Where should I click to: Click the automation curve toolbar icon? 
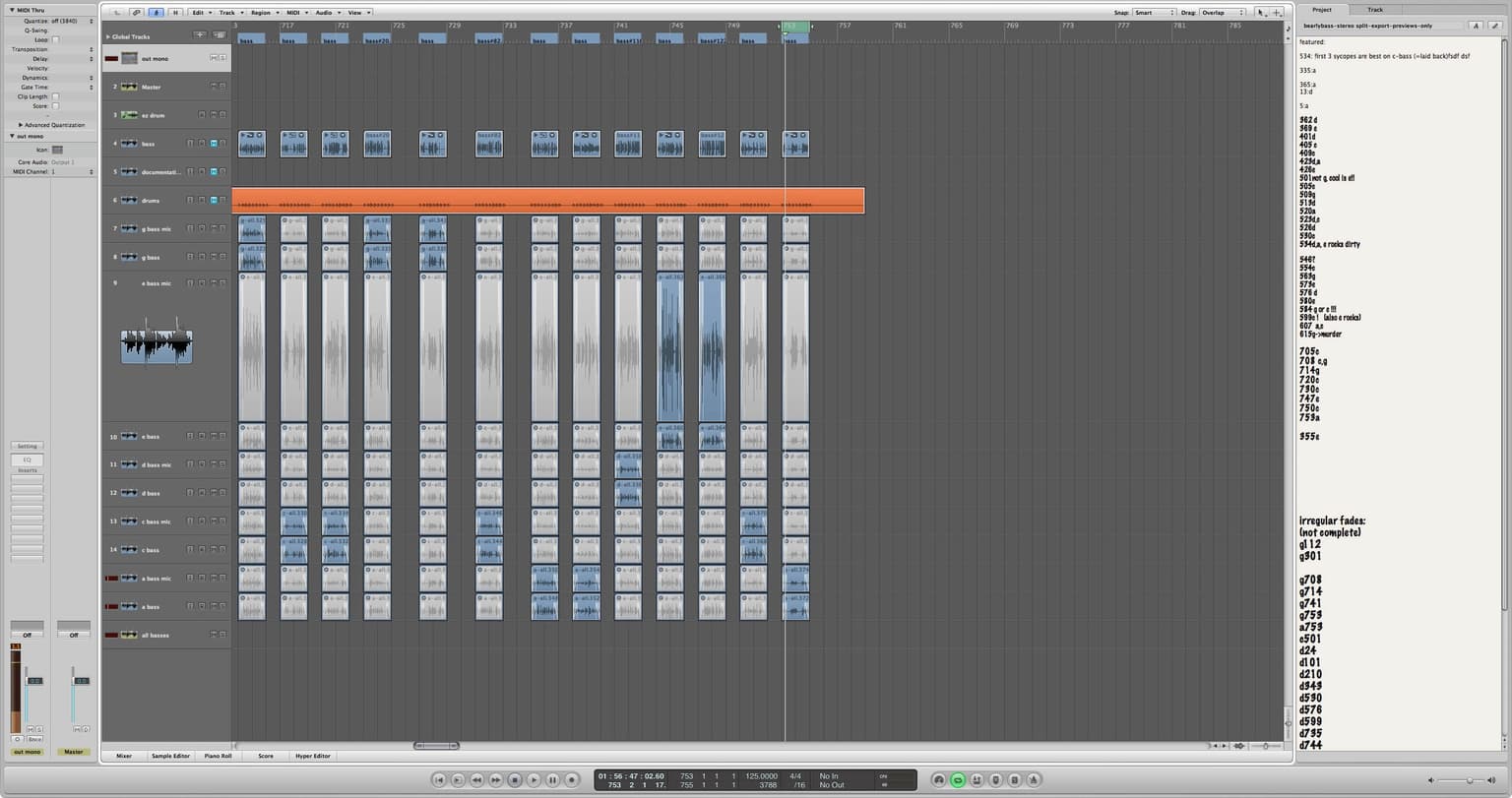tap(117, 13)
